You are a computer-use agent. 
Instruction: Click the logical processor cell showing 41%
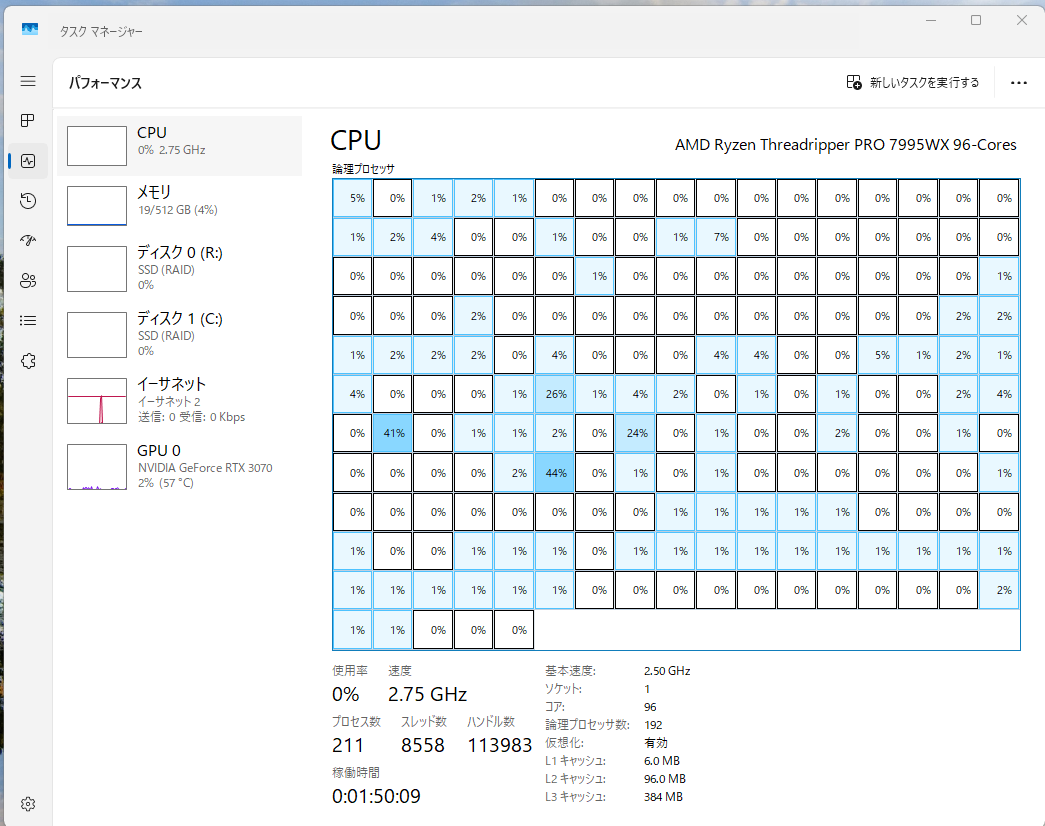393,433
